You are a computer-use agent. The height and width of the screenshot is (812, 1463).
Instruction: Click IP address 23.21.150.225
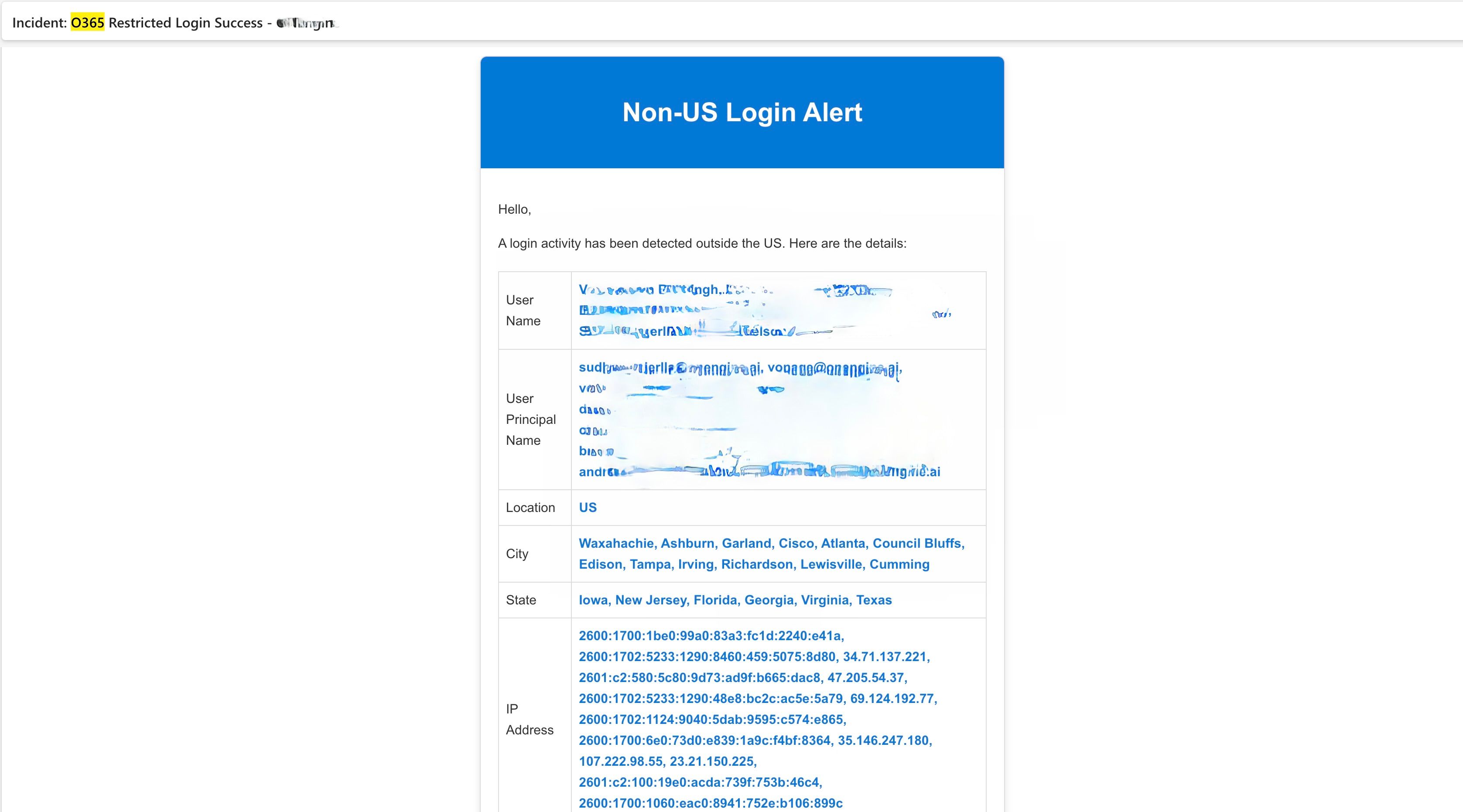click(711, 761)
